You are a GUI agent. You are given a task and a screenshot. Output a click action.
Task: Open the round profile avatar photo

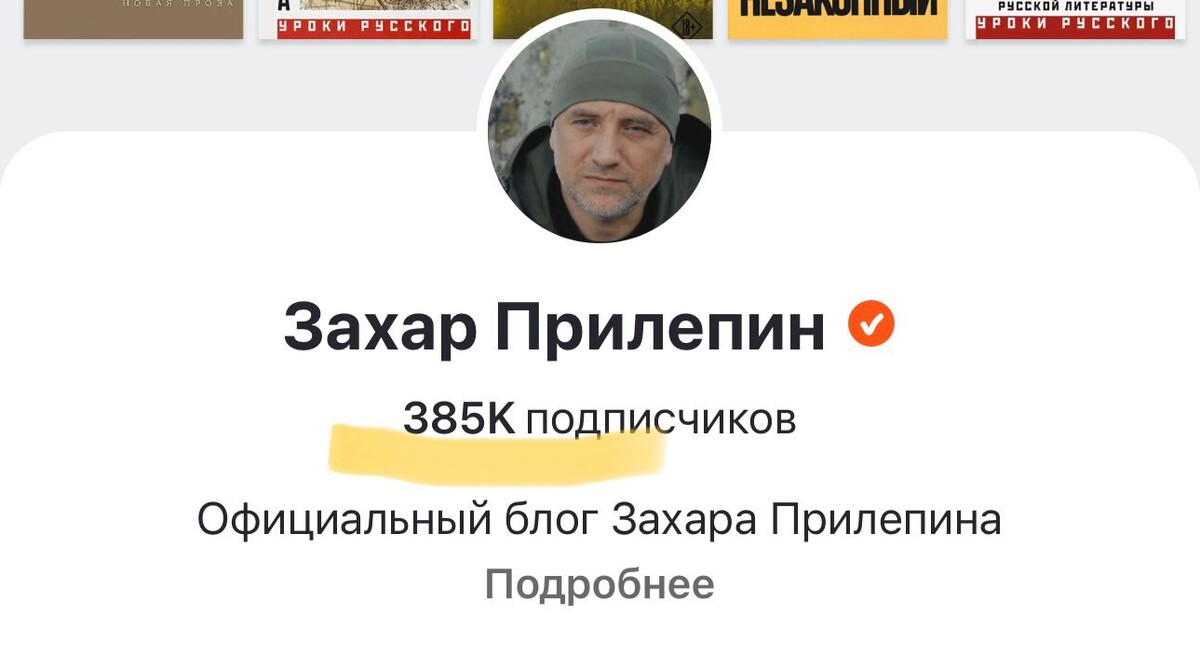coord(599,130)
